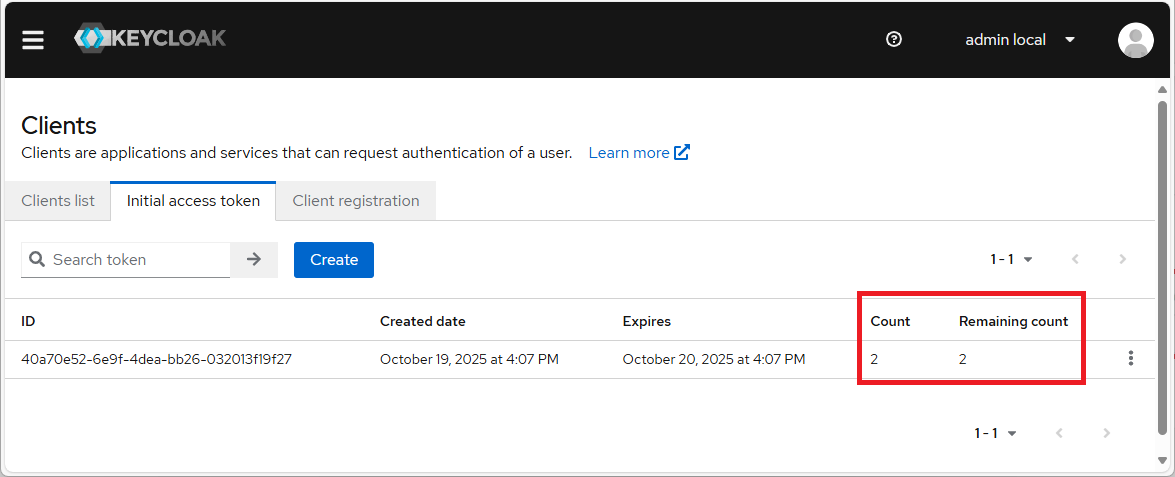
Task: Open the top 1 - 1 pagination dropdown
Action: click(1011, 259)
